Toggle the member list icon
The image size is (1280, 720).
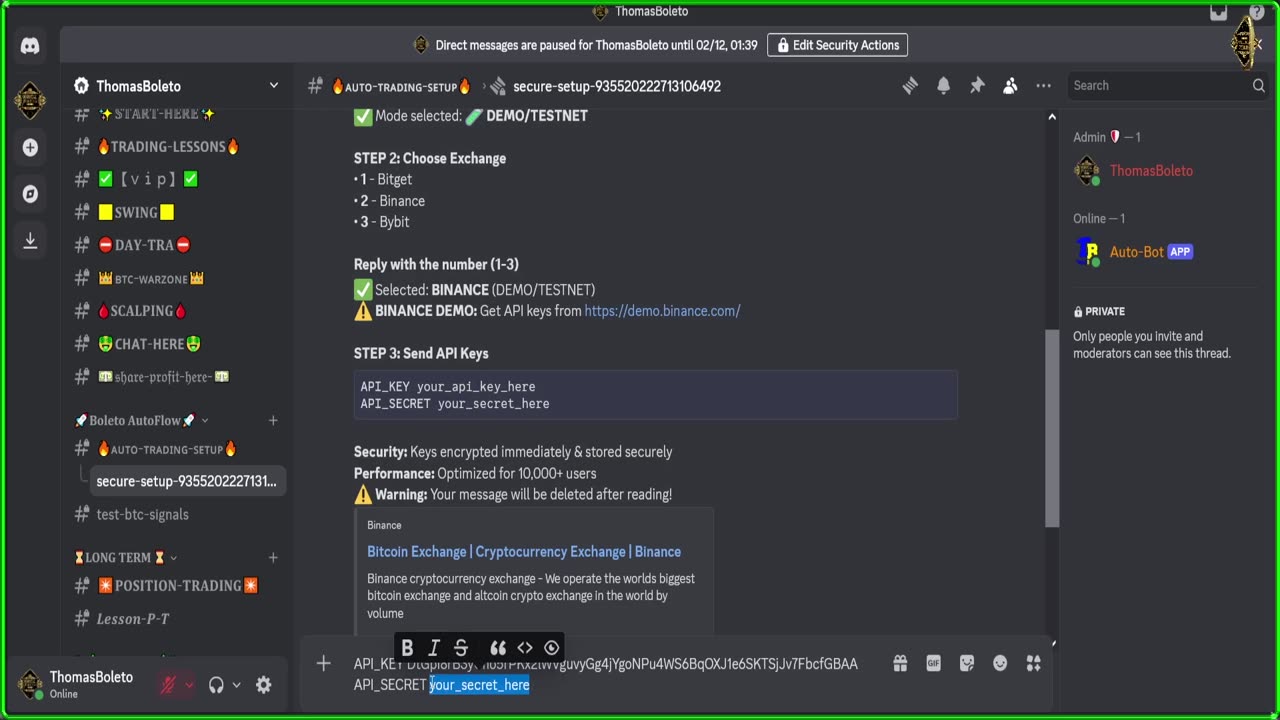[1010, 86]
